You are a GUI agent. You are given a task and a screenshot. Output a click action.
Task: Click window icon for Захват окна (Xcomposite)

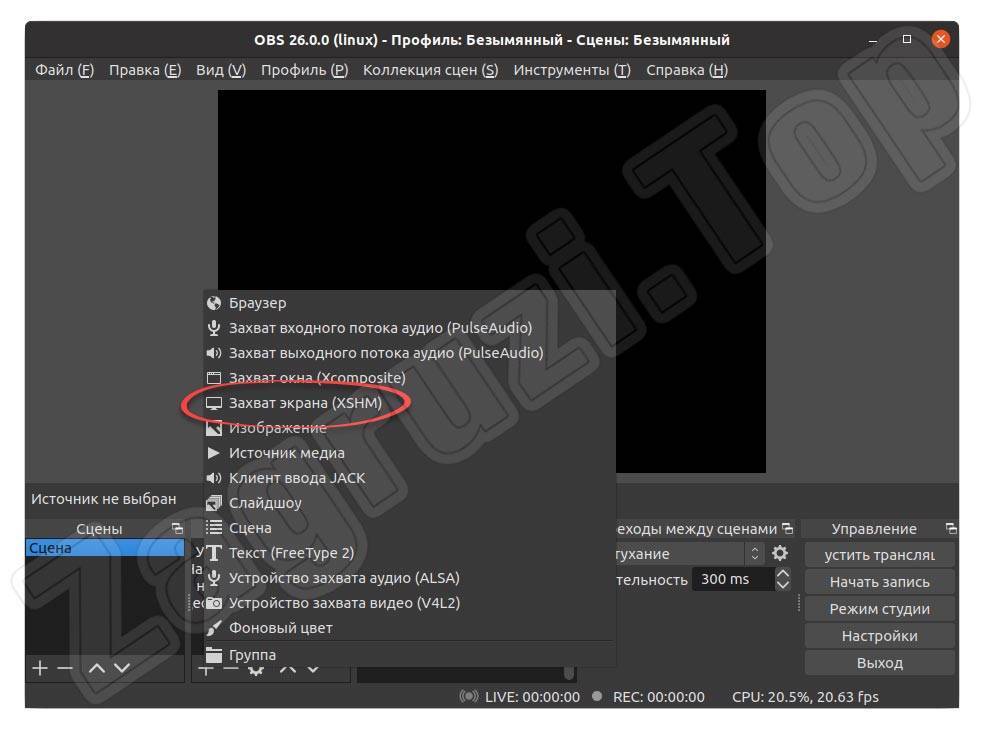coord(214,378)
